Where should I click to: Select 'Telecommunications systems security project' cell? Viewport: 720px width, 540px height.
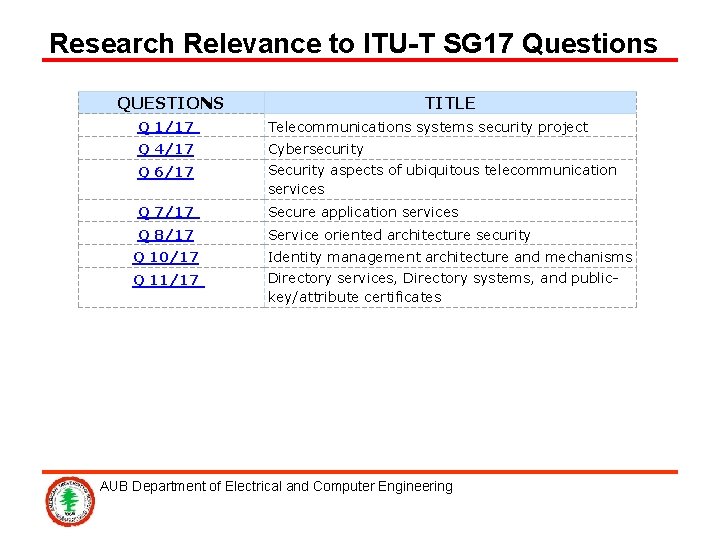click(x=450, y=125)
